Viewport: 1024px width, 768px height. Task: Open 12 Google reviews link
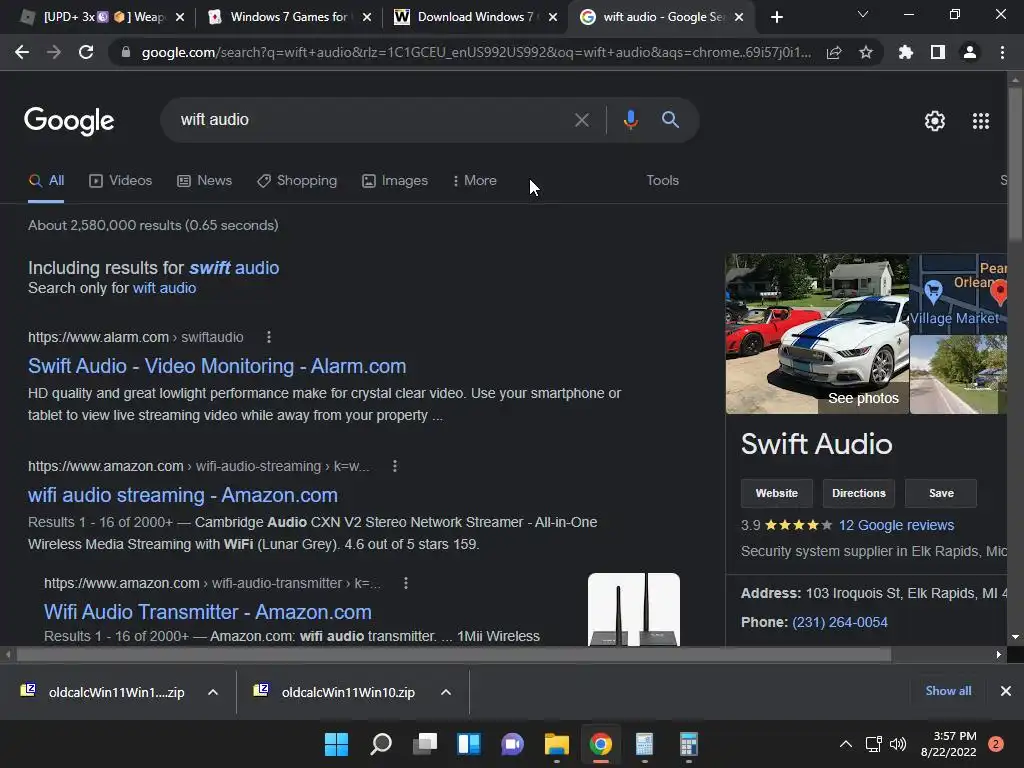(896, 526)
